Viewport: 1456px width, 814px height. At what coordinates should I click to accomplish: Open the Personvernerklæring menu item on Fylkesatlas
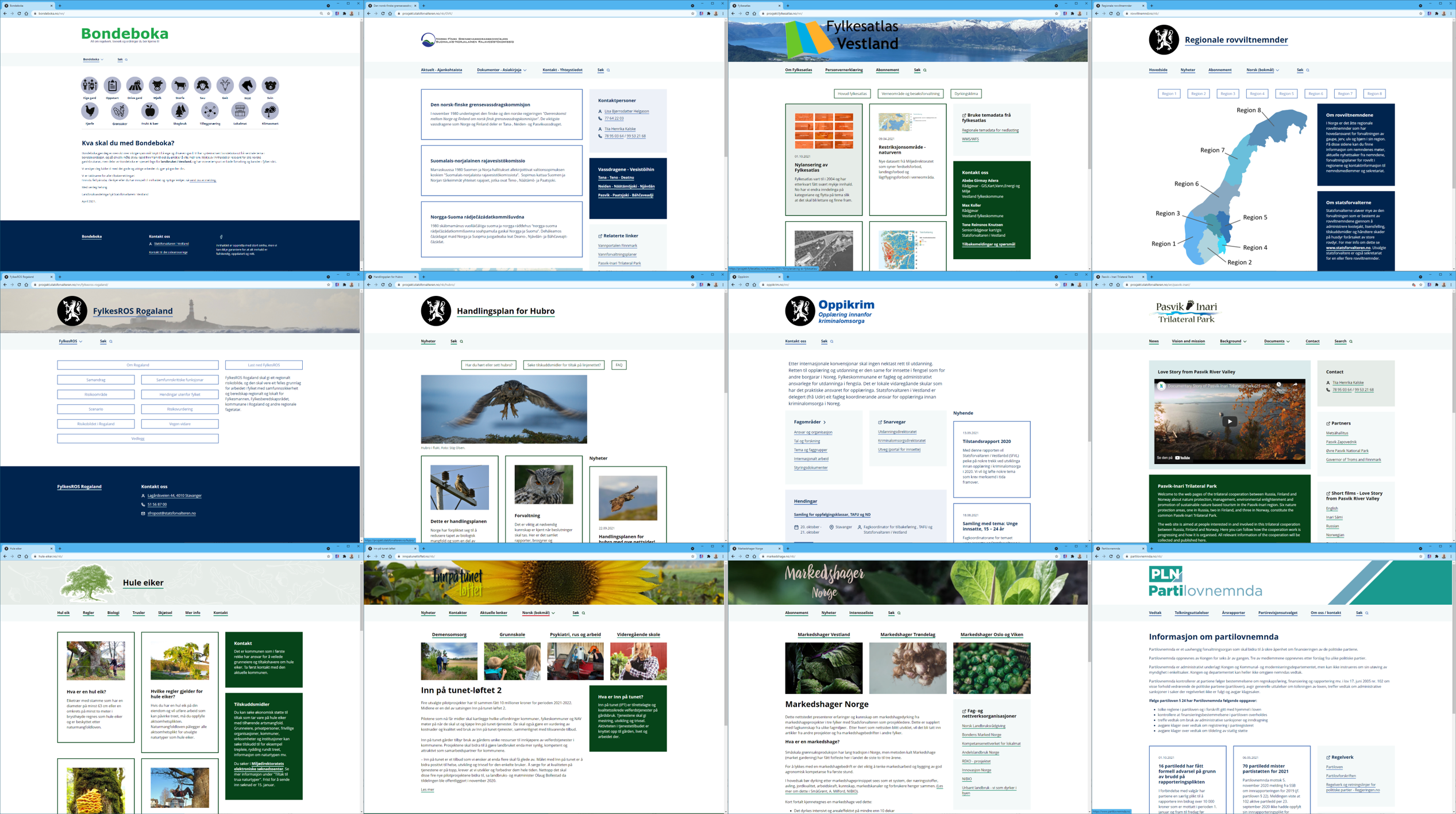(x=843, y=70)
